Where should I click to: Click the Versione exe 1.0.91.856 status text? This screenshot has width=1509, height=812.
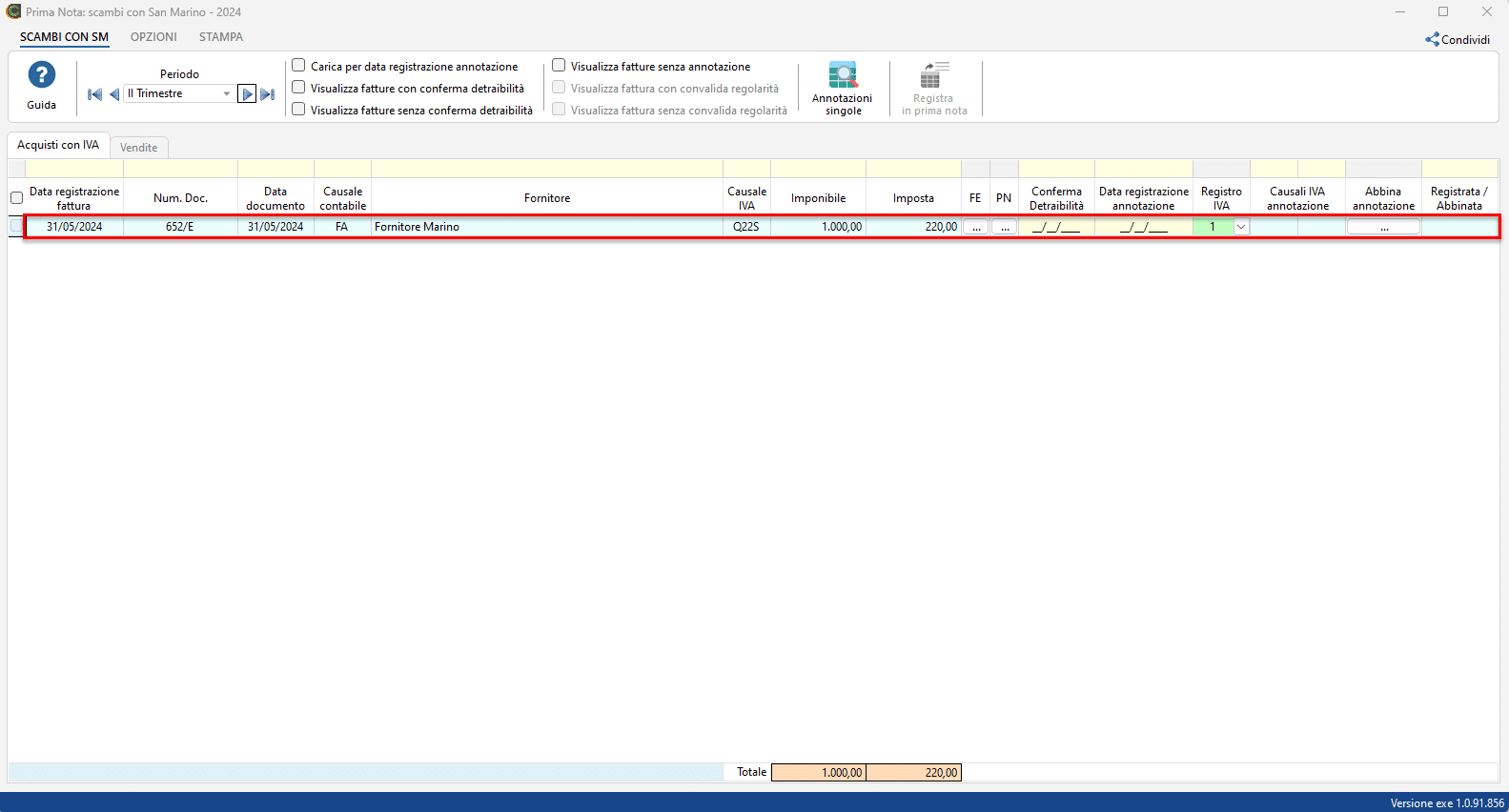1447,803
